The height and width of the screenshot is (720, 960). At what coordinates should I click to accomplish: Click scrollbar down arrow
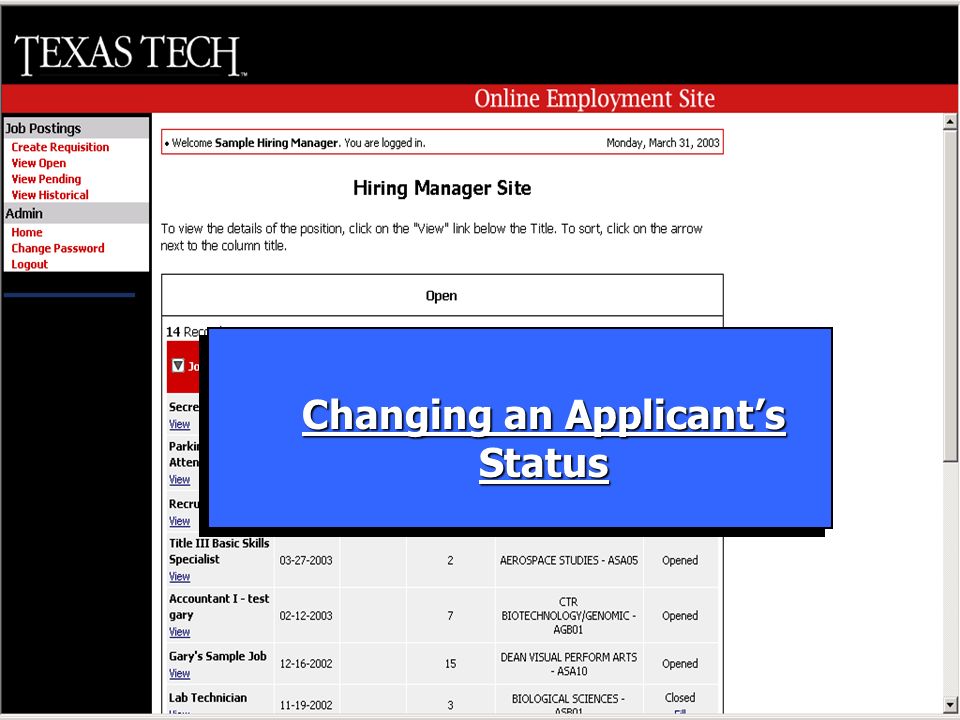[950, 705]
